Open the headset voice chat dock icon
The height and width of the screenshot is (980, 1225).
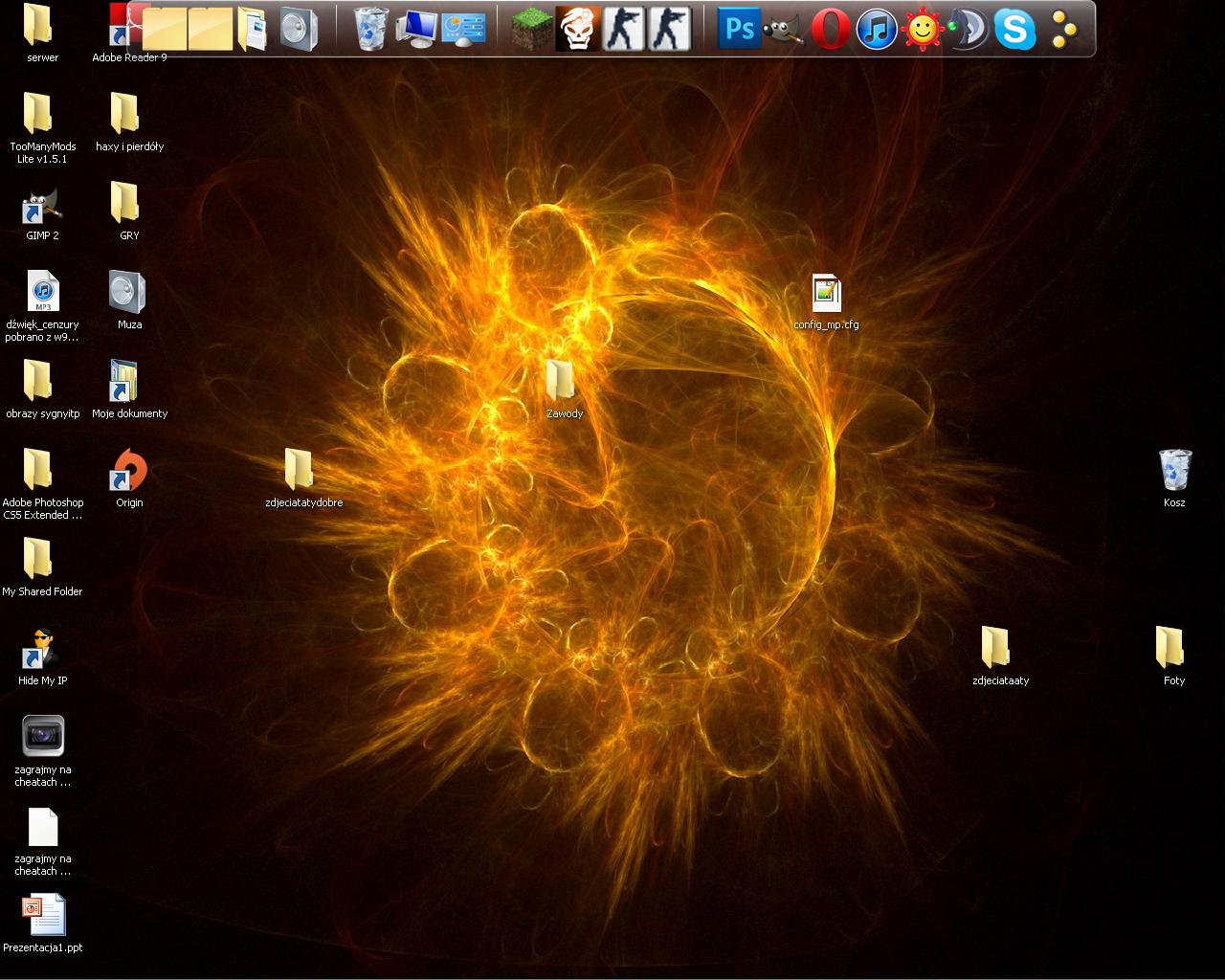(x=969, y=29)
